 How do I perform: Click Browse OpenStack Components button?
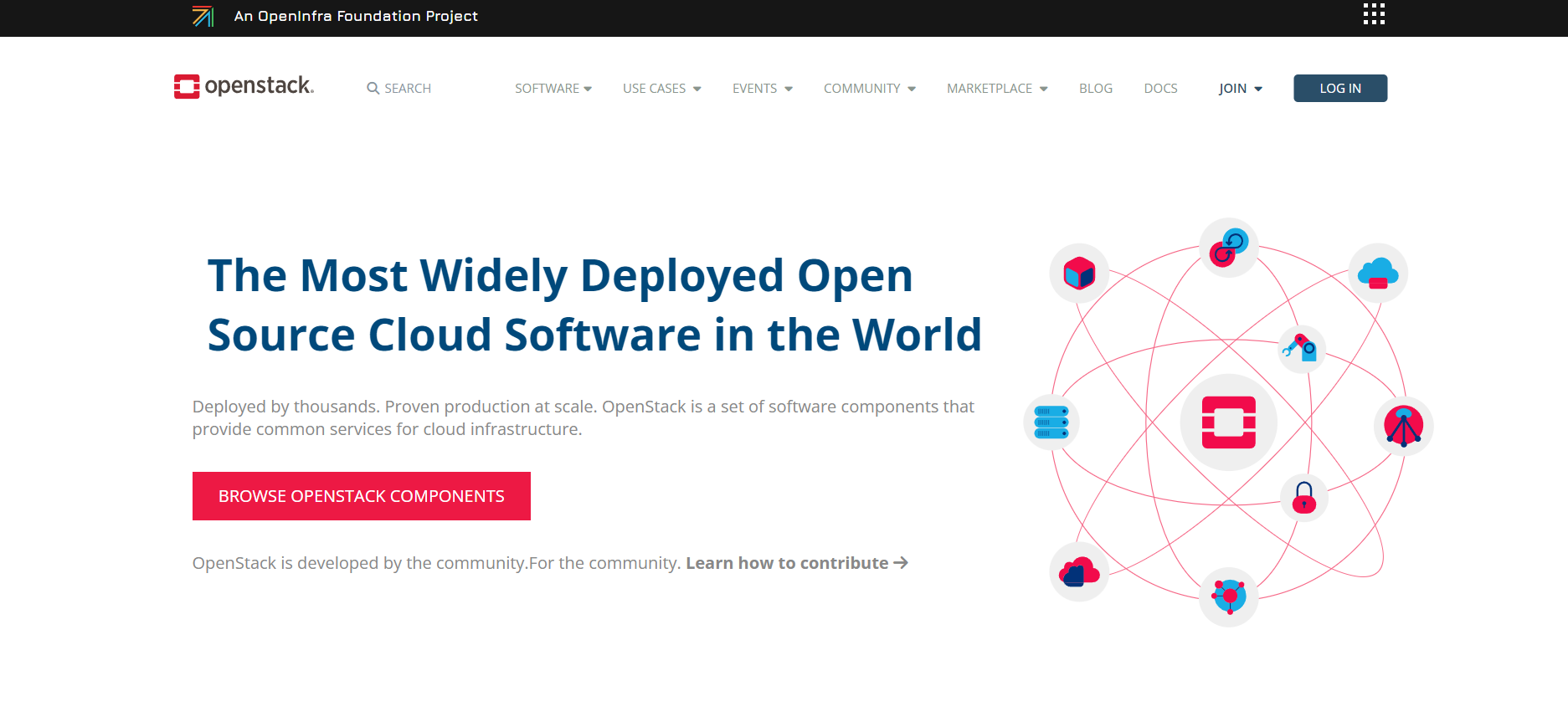click(362, 496)
